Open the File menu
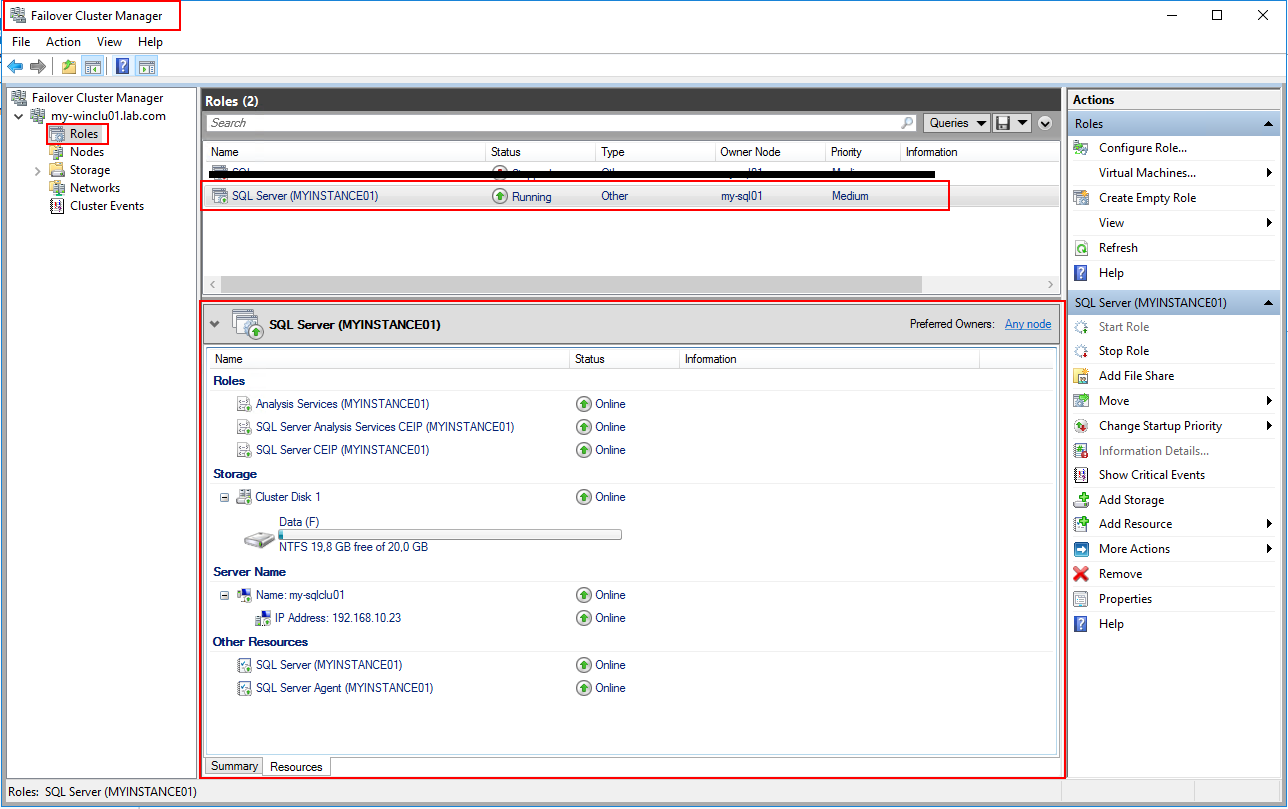This screenshot has height=809, width=1288. tap(21, 42)
